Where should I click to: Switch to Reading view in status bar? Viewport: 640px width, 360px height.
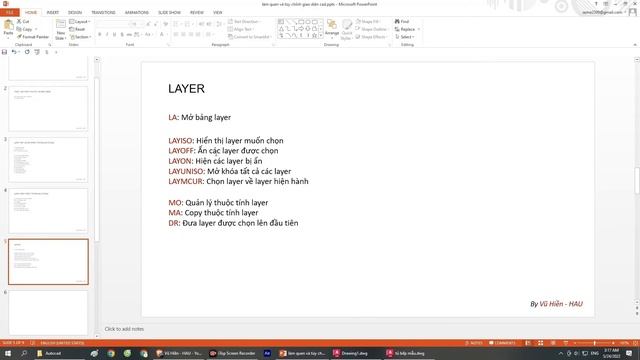coord(553,343)
